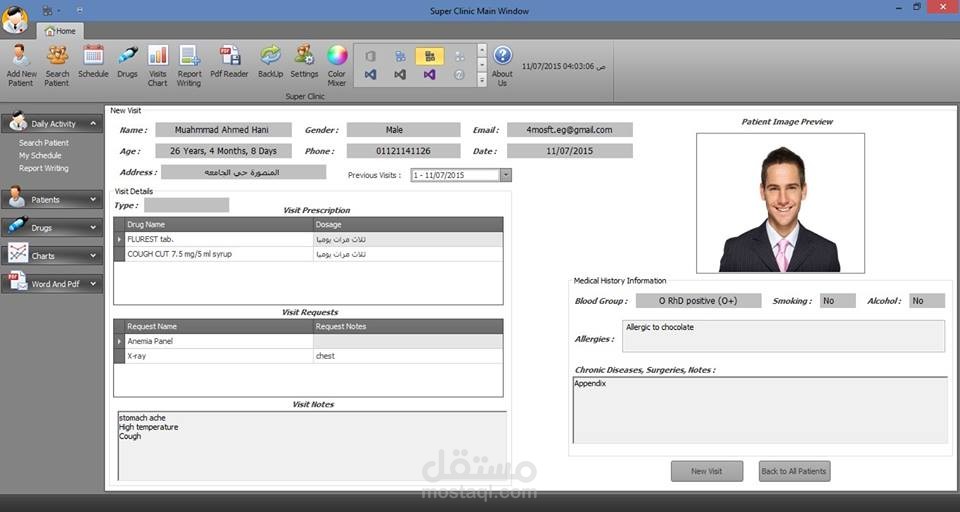This screenshot has width=960, height=512.
Task: Click the Gender field showing Male
Action: [403, 130]
